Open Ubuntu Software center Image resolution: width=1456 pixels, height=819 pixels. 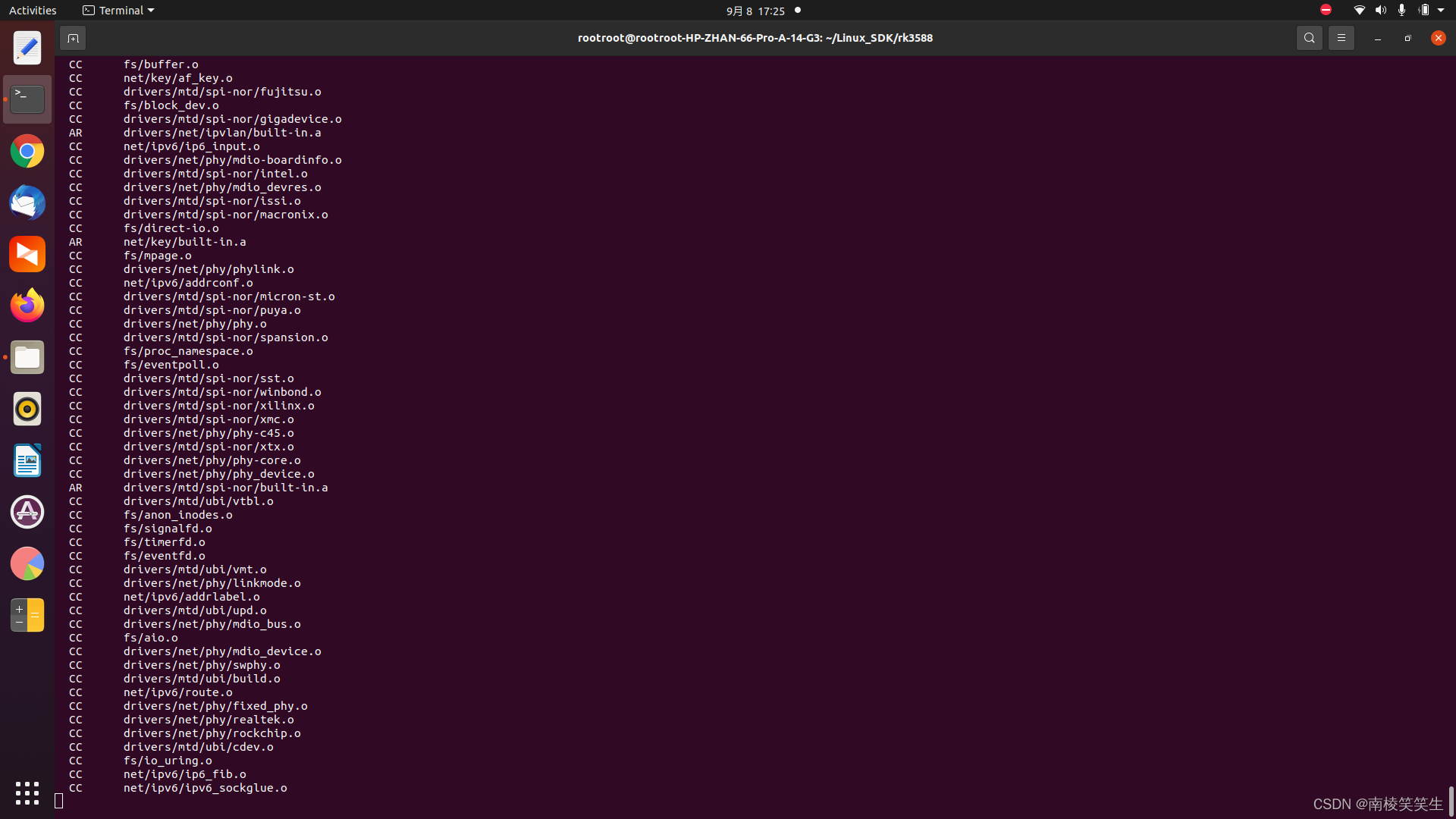pos(27,512)
